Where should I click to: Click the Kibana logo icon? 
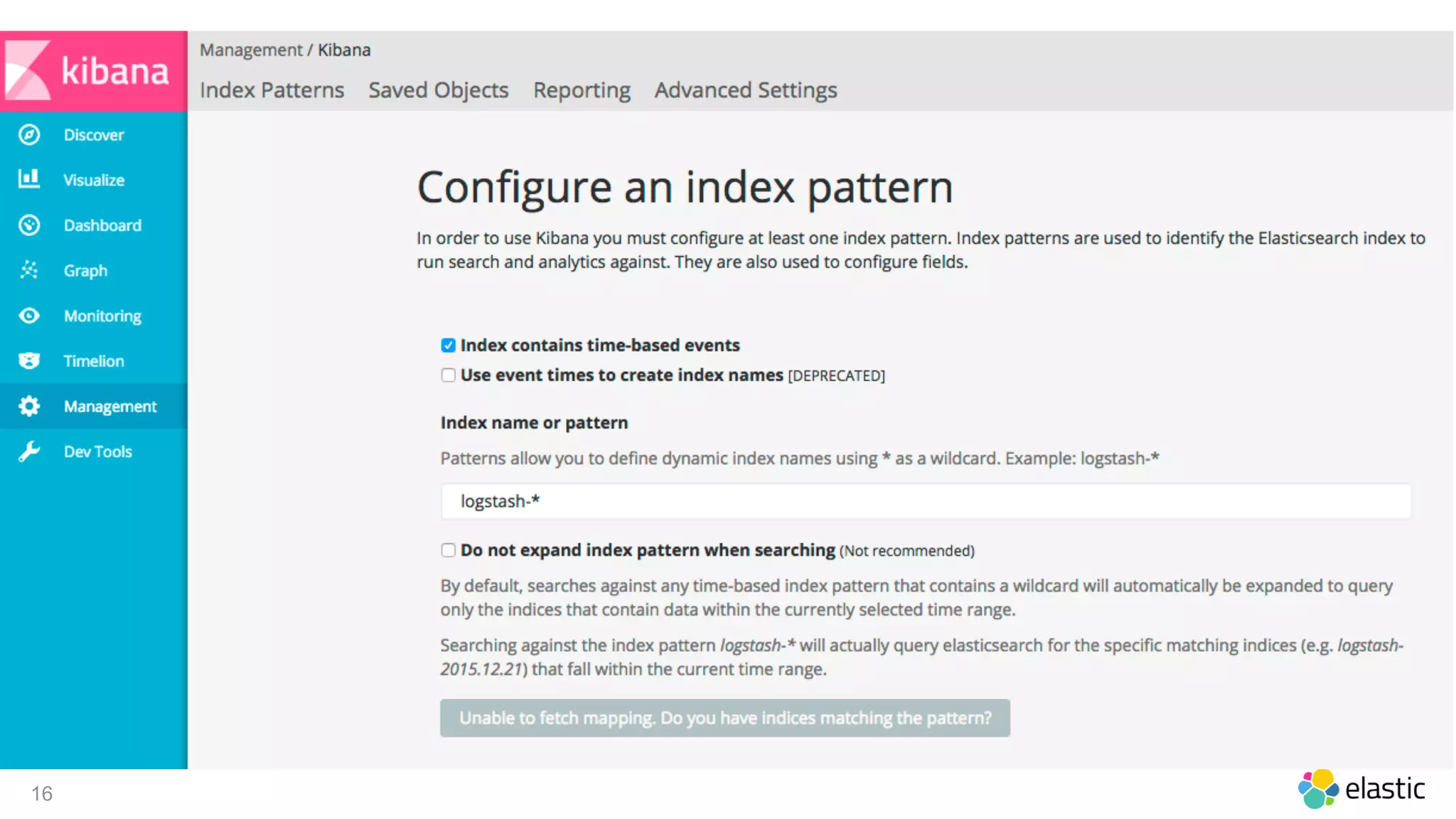pyautogui.click(x=28, y=70)
